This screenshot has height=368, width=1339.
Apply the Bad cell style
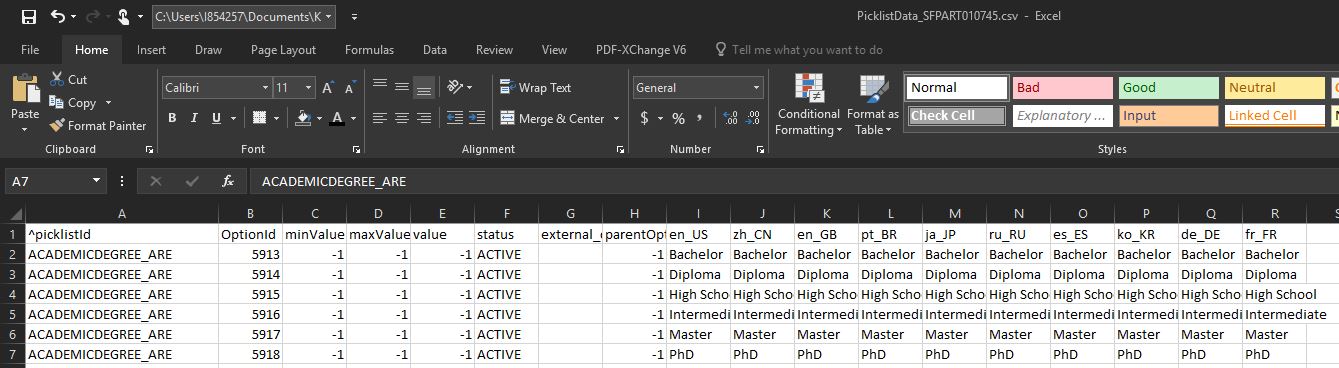point(1062,88)
